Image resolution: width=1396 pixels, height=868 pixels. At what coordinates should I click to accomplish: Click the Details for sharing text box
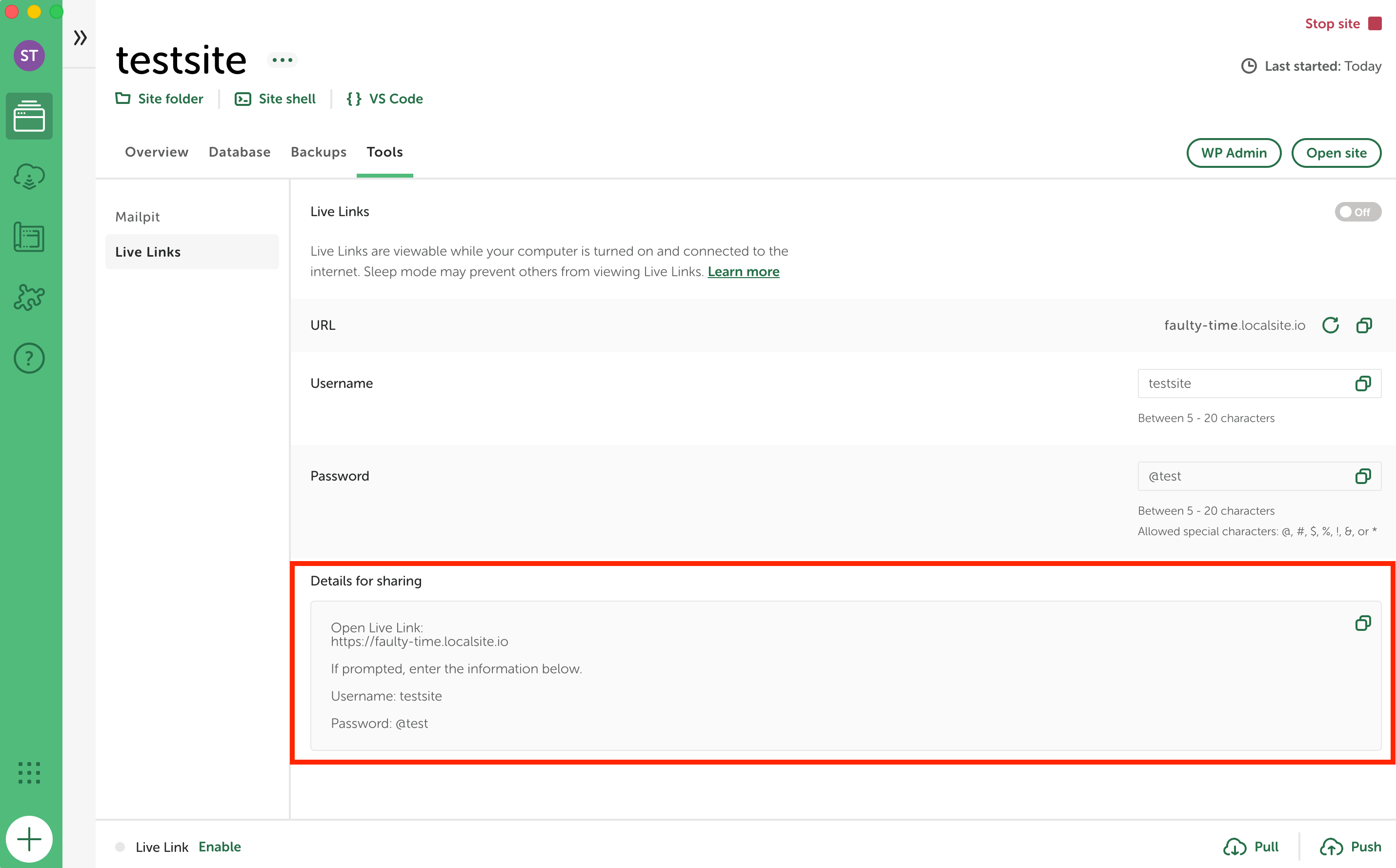point(846,676)
